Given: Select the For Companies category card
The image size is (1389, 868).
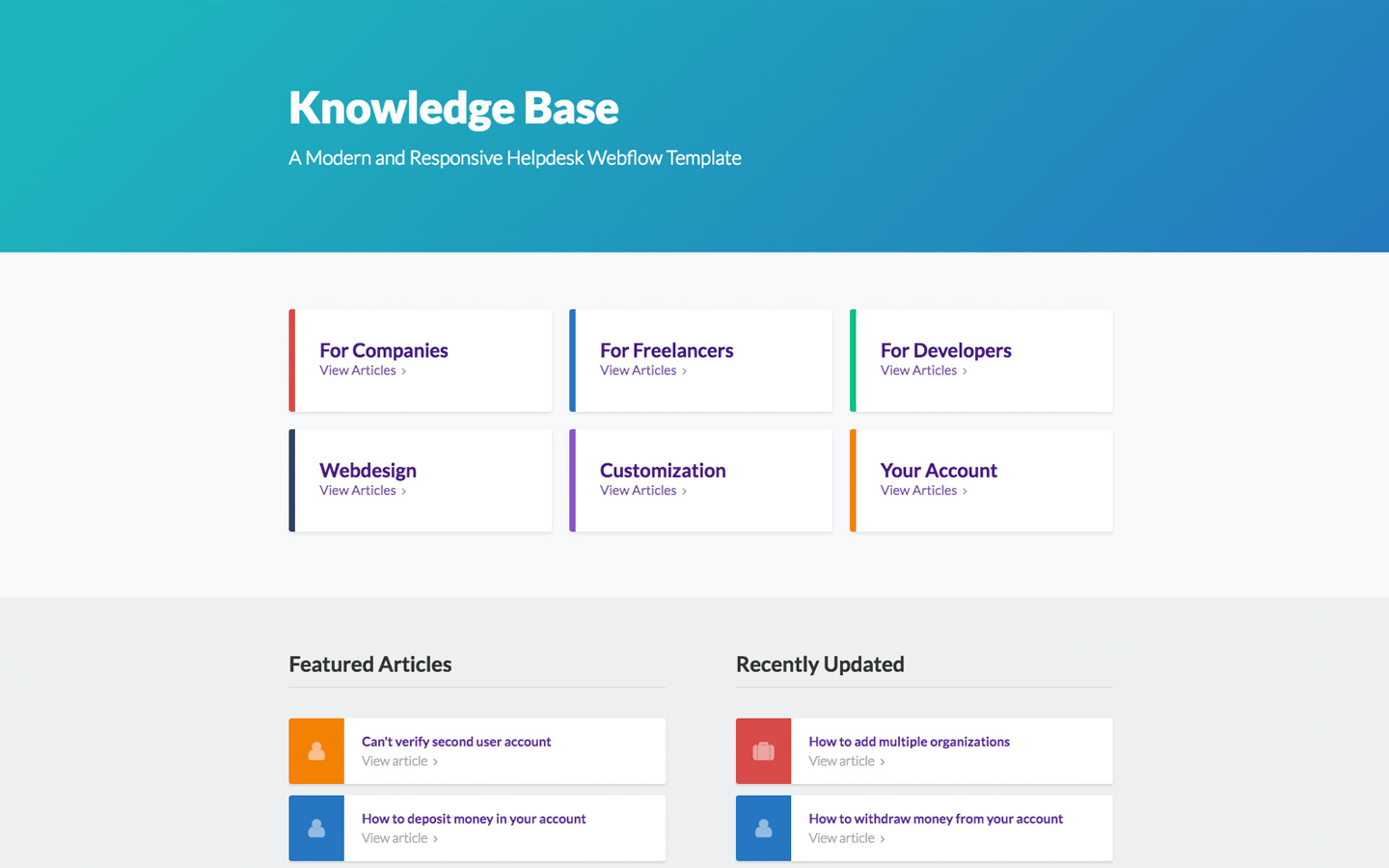Looking at the screenshot, I should click(x=420, y=360).
